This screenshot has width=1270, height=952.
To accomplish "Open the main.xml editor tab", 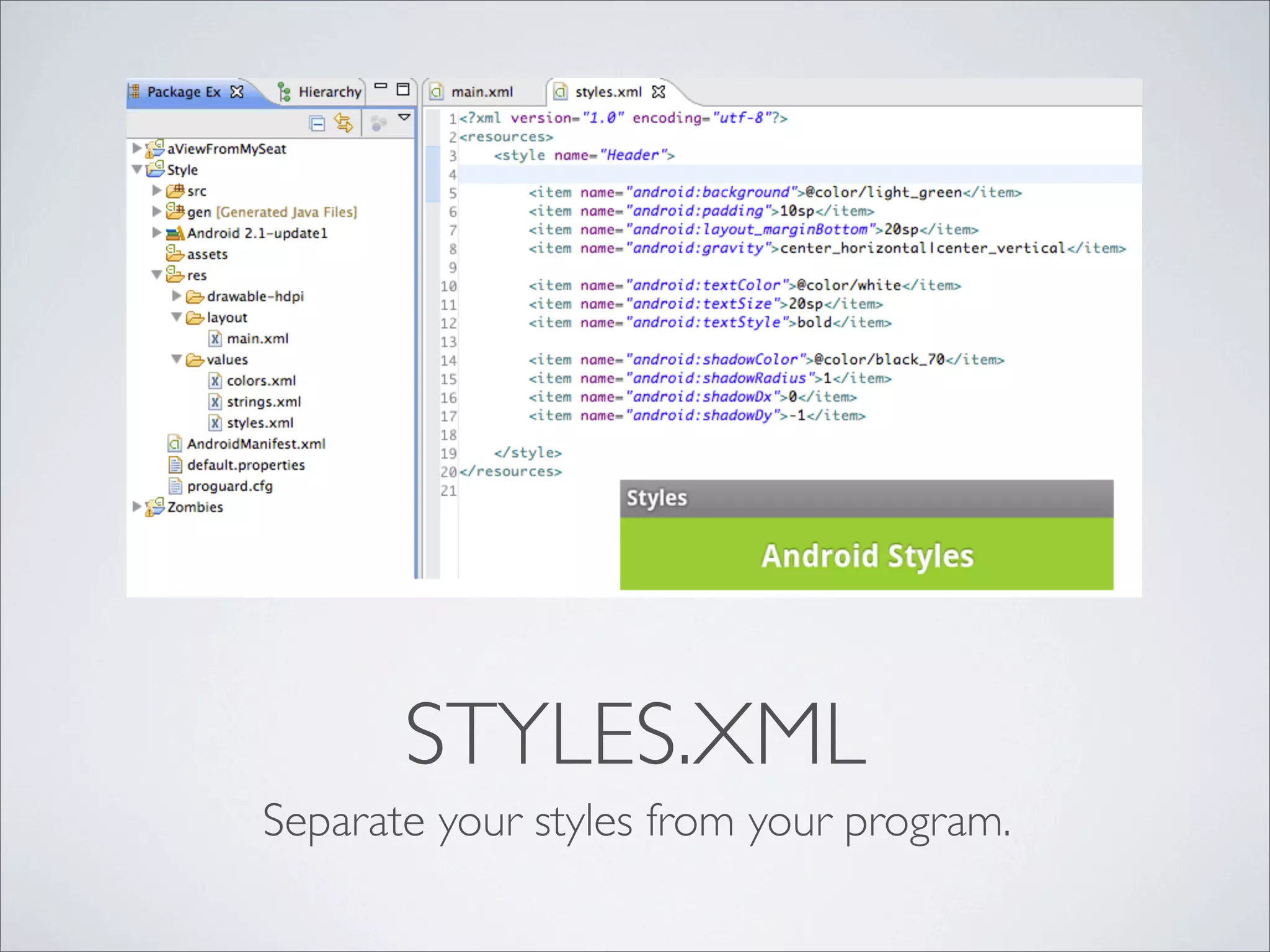I will (x=482, y=92).
